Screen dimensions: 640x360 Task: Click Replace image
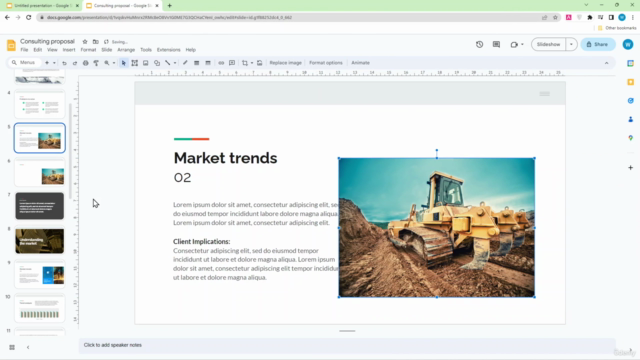click(285, 63)
